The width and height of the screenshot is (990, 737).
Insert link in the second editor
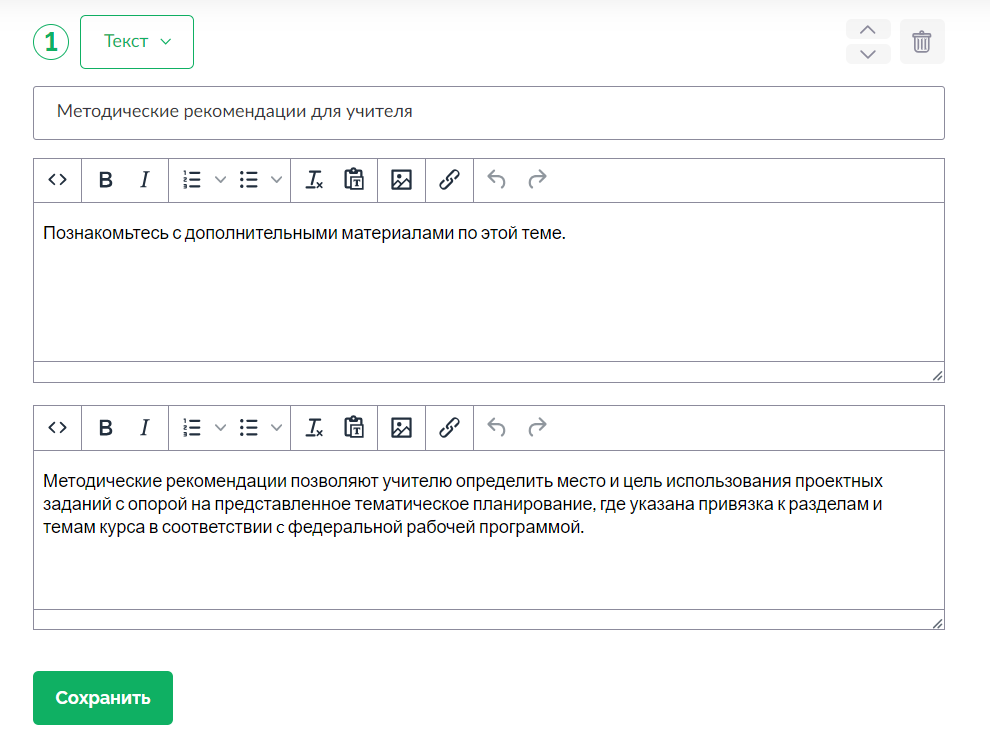(450, 428)
